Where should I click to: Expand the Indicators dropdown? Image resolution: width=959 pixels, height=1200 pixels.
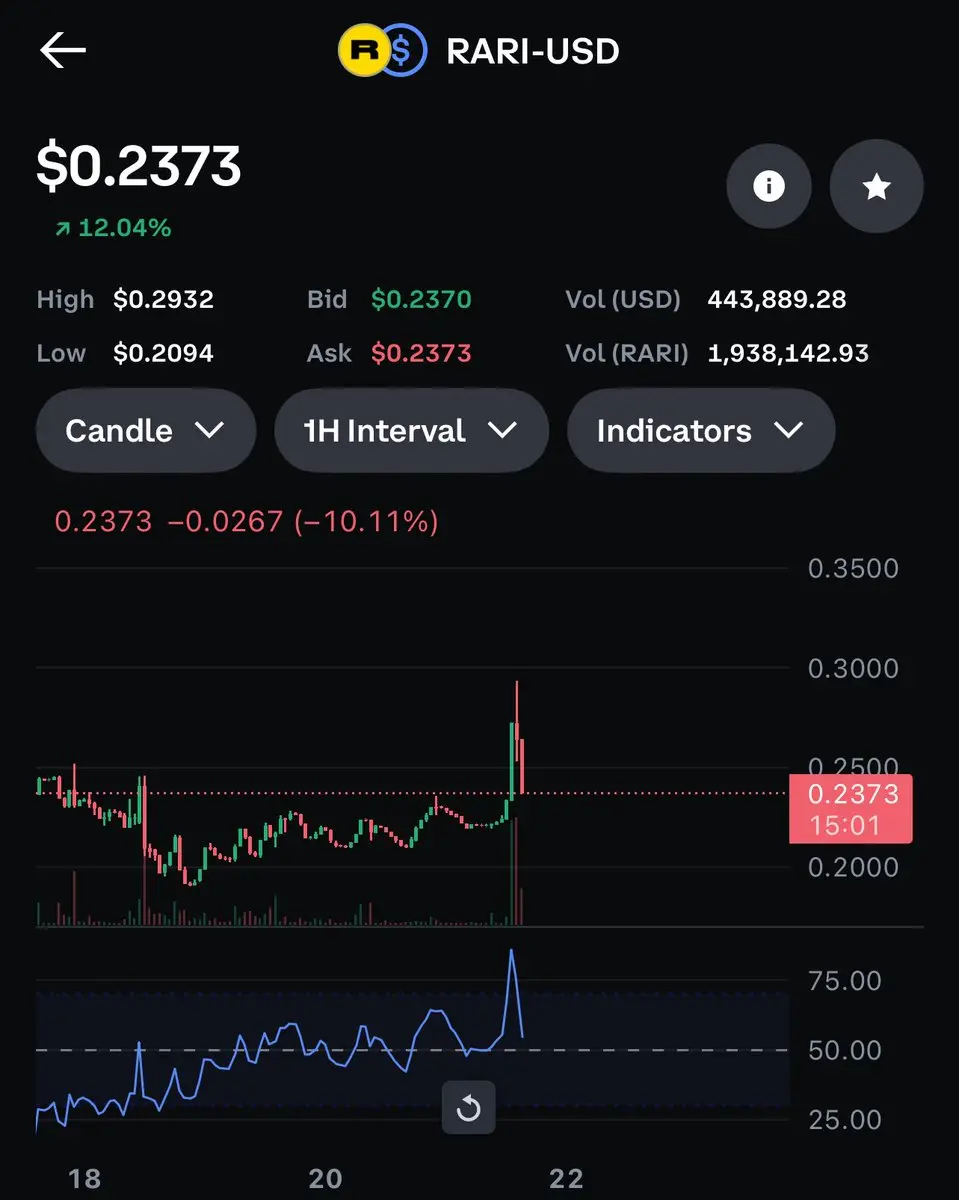(x=700, y=431)
